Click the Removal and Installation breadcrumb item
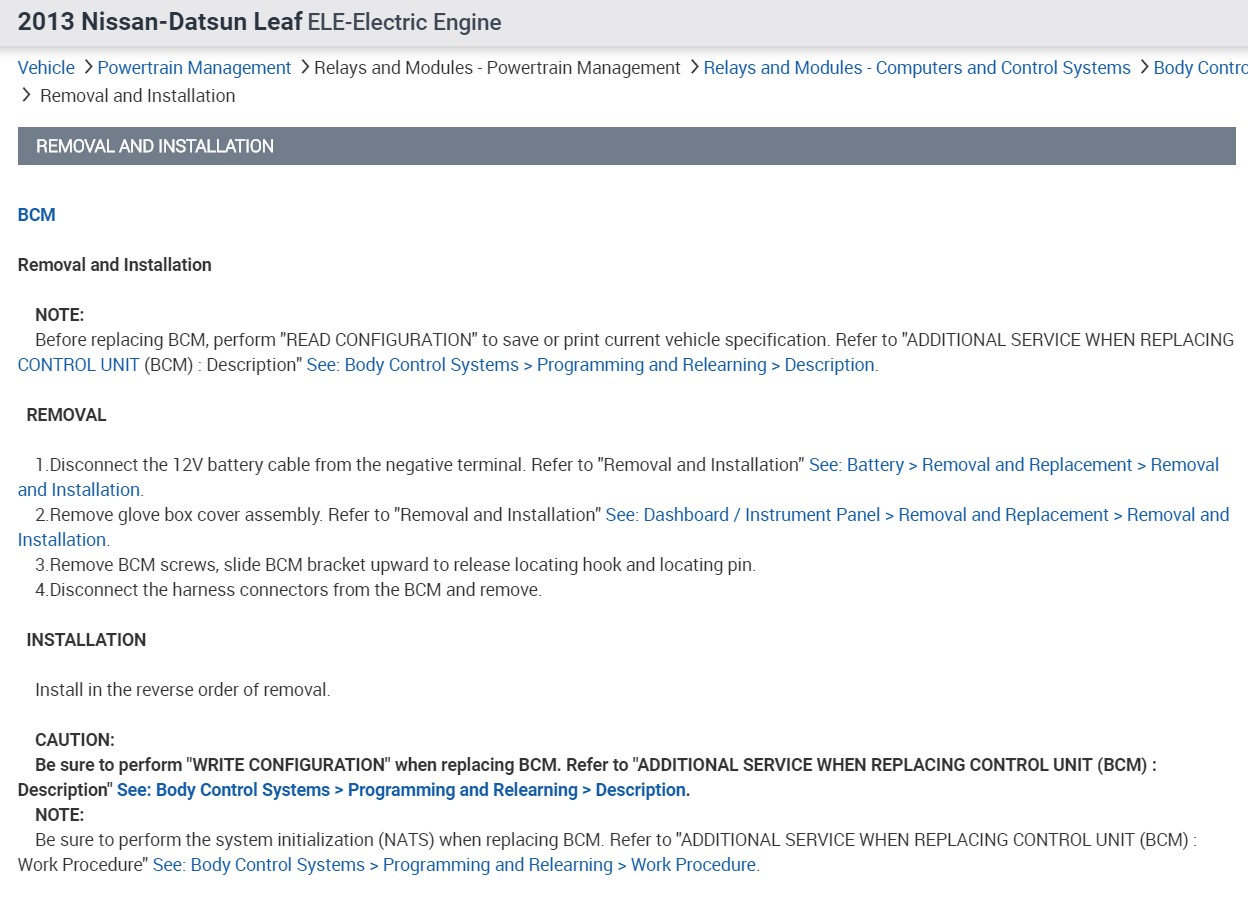 point(137,96)
